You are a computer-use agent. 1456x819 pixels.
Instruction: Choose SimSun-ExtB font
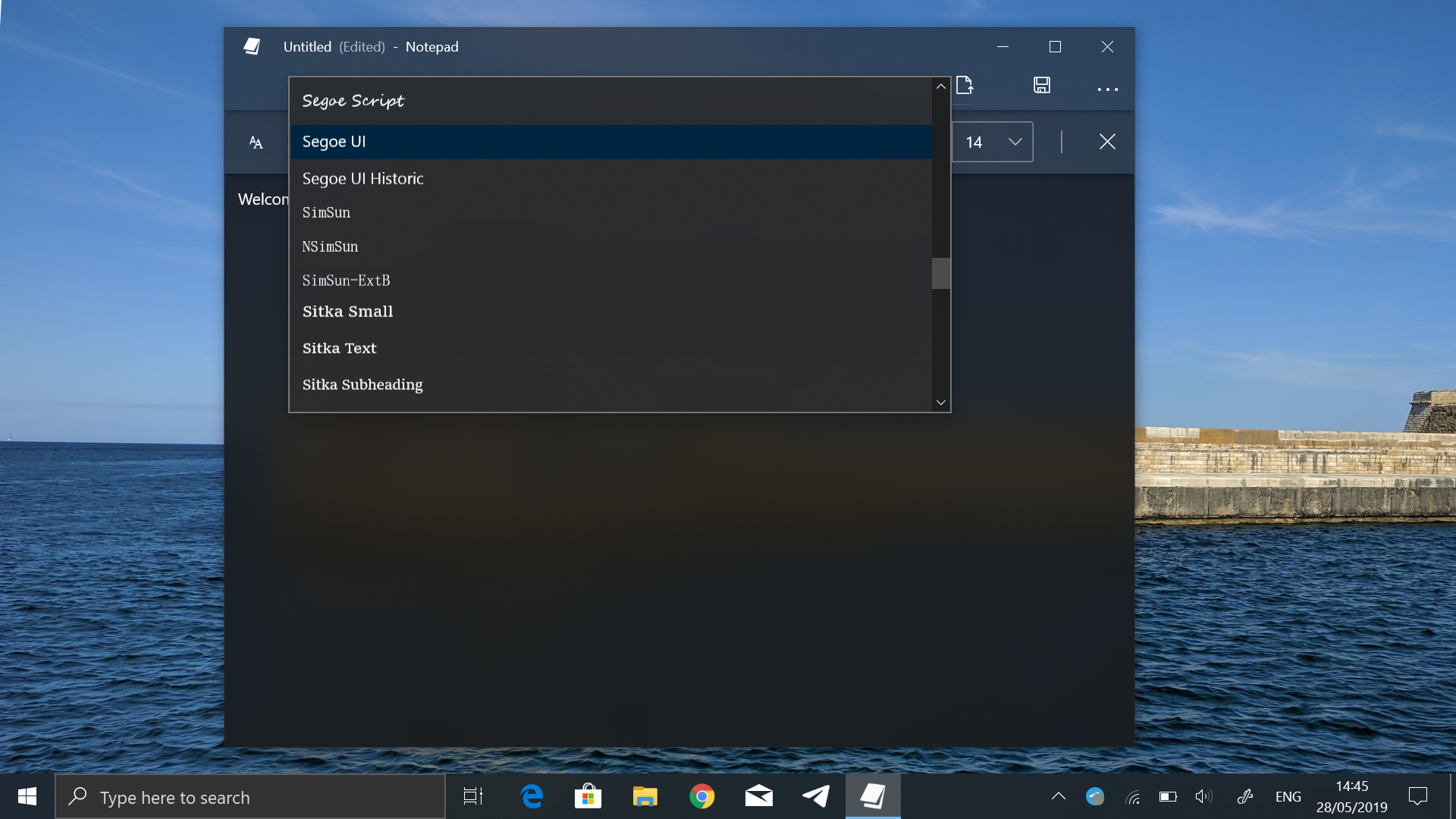point(347,281)
